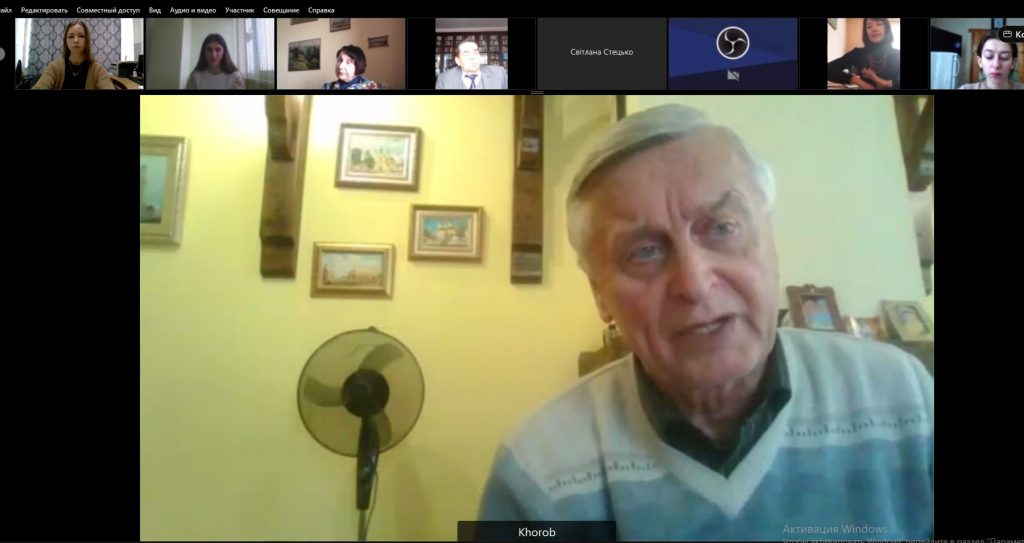Select thumbnail of man in suit with bookshelf
The height and width of the screenshot is (543, 1024).
(x=472, y=54)
